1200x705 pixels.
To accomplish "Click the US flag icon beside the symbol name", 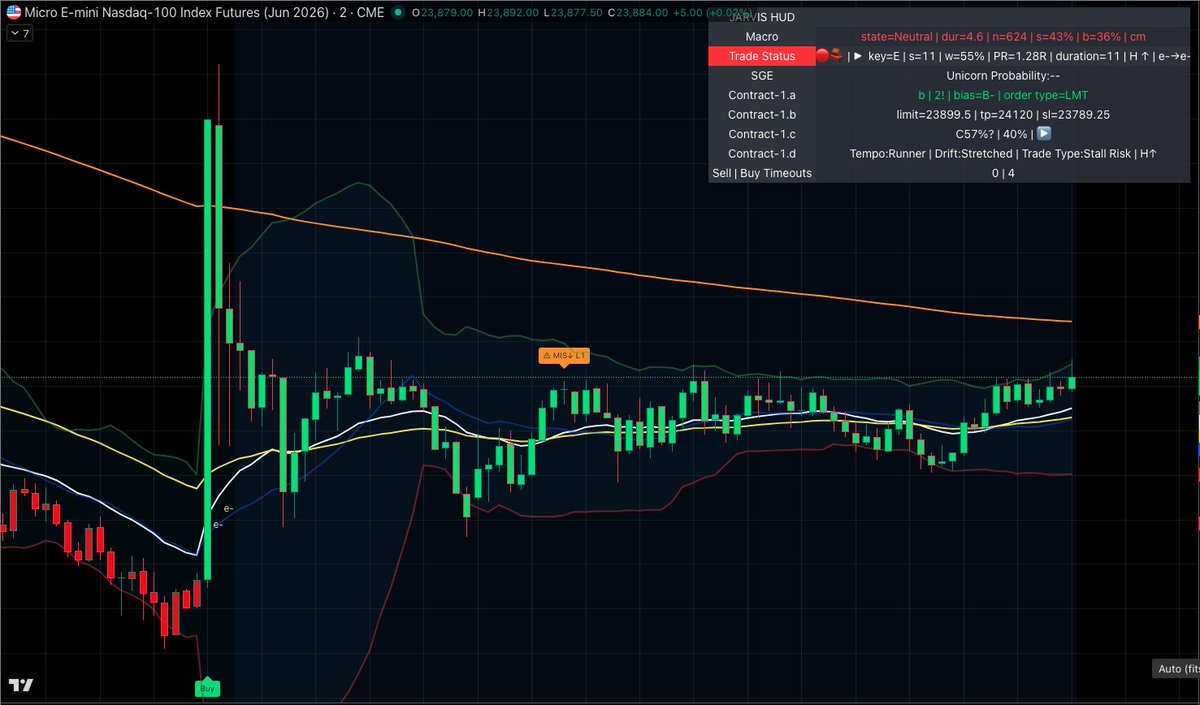I will [x=14, y=13].
